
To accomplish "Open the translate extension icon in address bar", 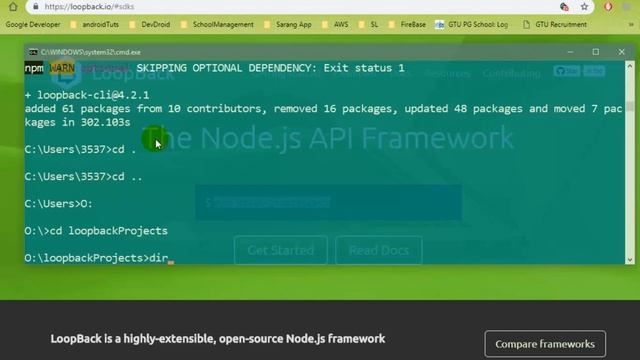I will click(564, 7).
